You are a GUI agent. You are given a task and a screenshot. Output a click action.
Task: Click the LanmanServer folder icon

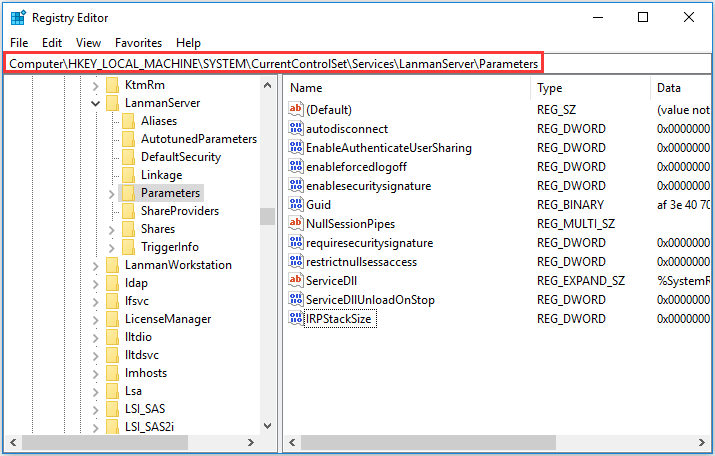[x=112, y=103]
